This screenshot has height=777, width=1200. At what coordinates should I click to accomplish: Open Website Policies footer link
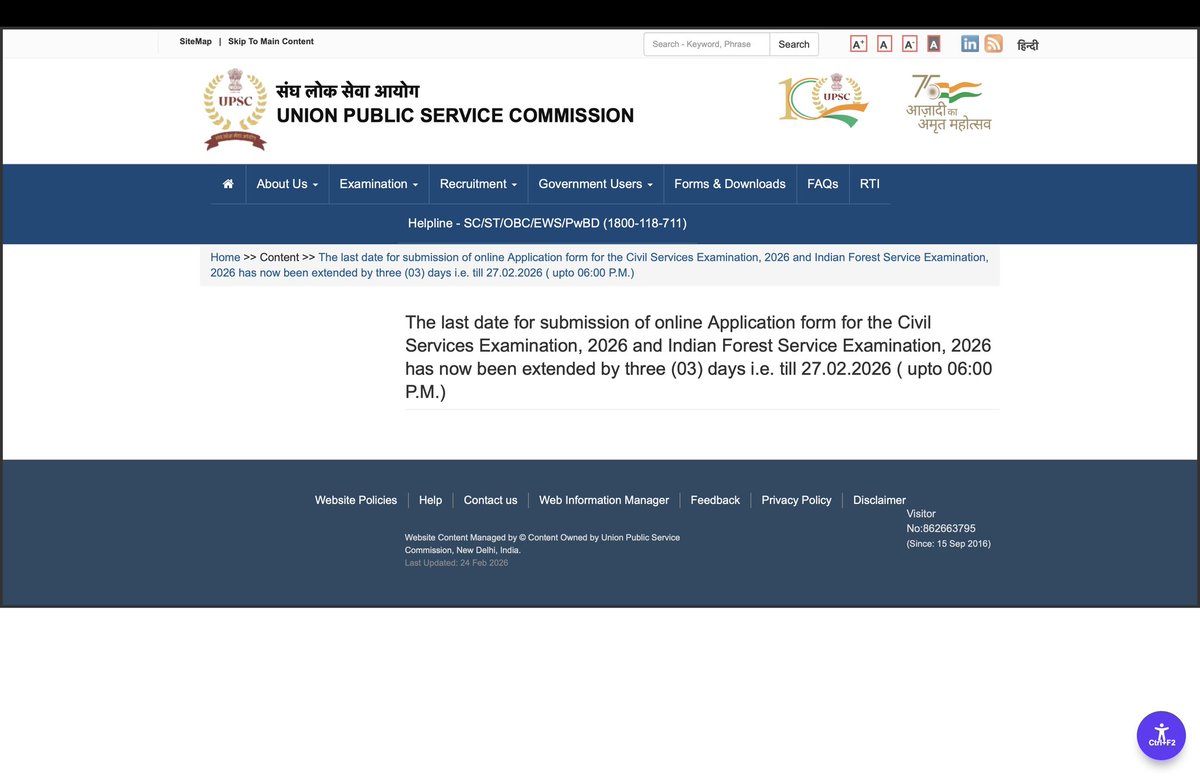coord(356,500)
